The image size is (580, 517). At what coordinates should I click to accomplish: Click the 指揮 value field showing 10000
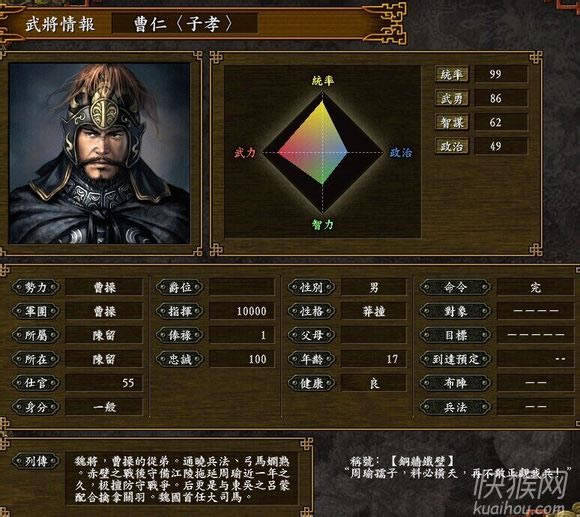pyautogui.click(x=242, y=311)
